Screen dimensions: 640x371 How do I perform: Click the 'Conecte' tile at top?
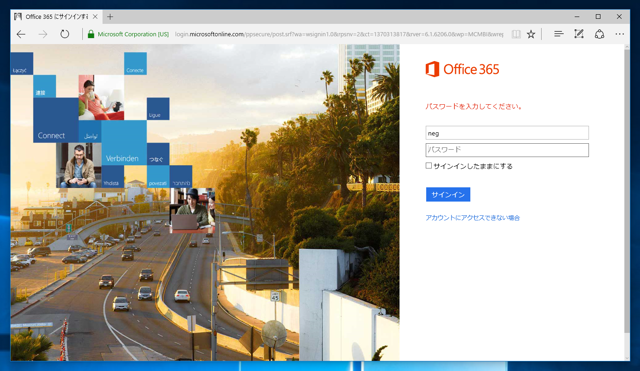point(135,63)
